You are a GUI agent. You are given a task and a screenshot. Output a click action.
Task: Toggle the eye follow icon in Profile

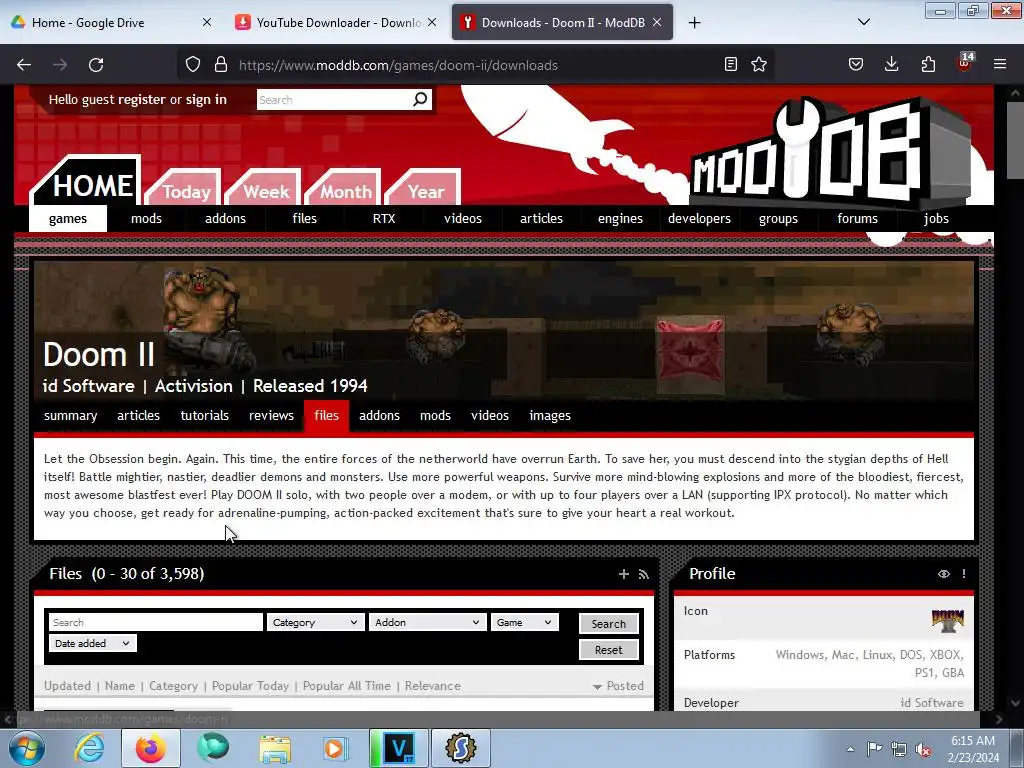[x=944, y=574]
